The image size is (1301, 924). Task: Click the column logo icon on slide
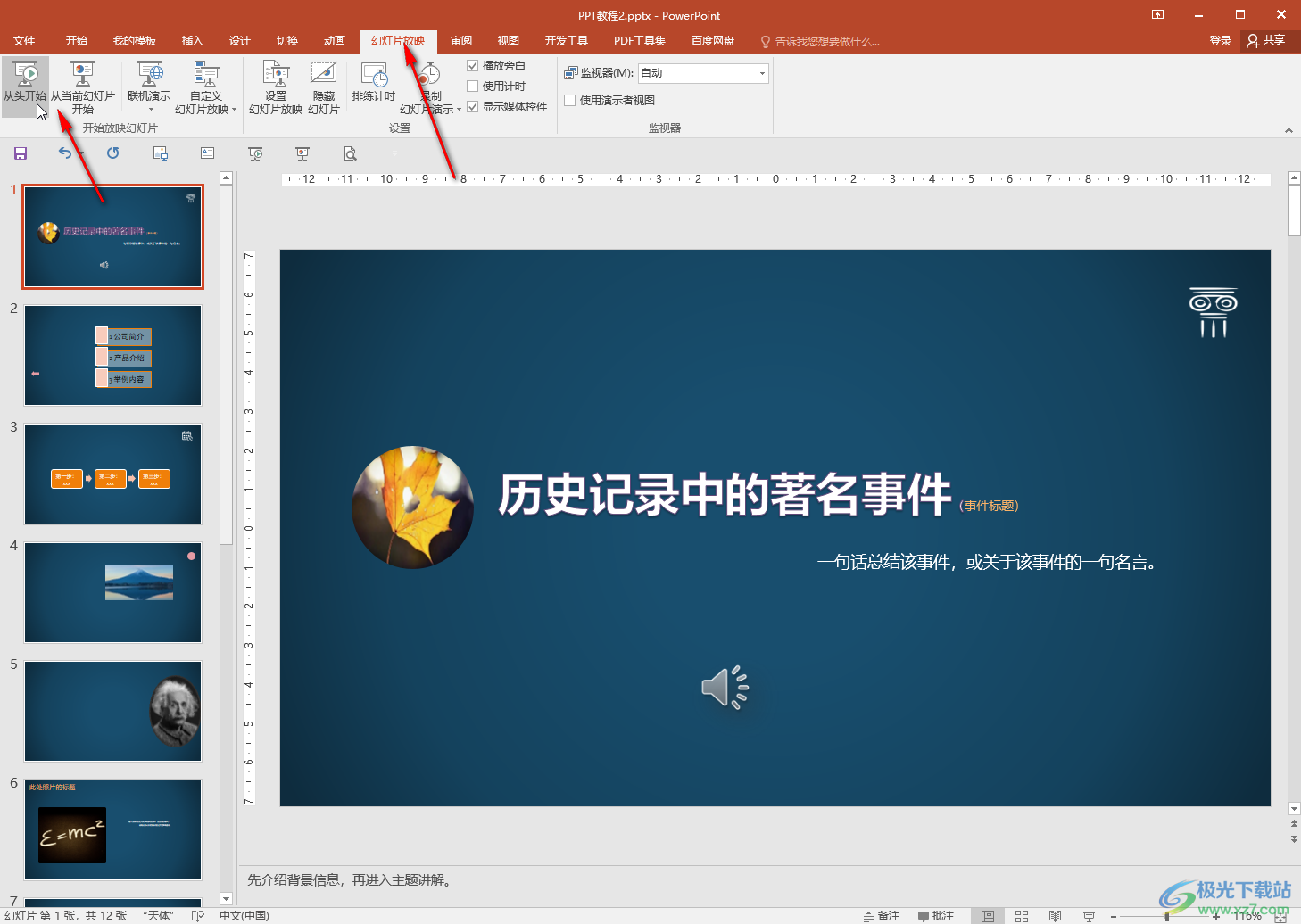pyautogui.click(x=1213, y=312)
